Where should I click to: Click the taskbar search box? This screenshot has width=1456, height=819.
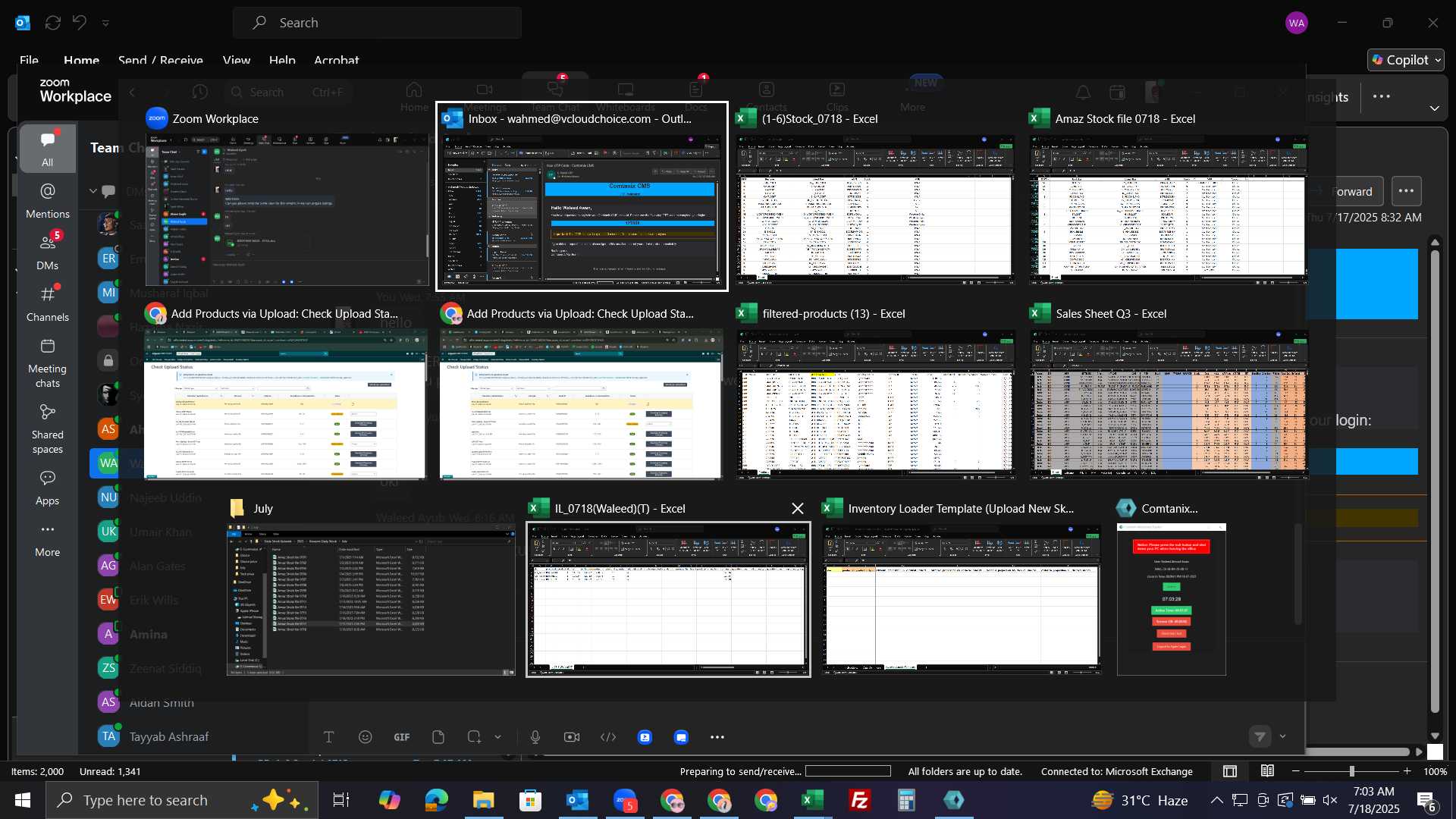coord(182,800)
